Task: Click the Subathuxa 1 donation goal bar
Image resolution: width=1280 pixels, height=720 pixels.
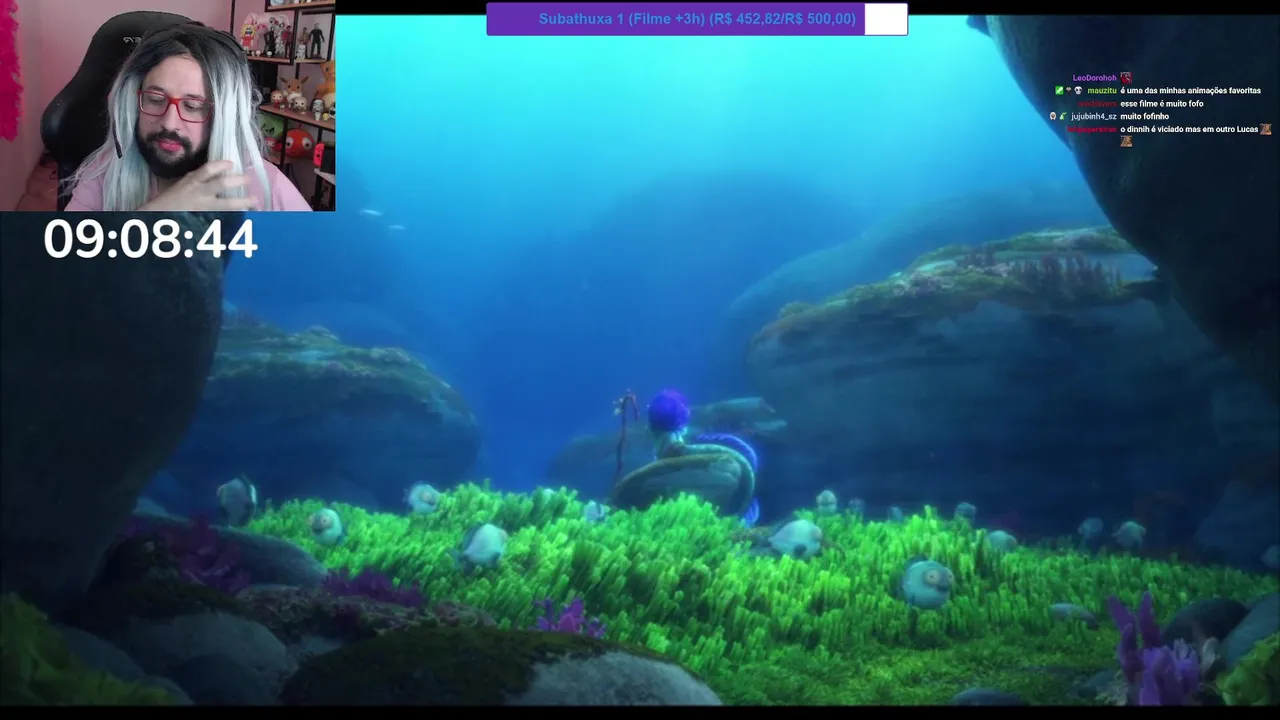Action: [697, 19]
